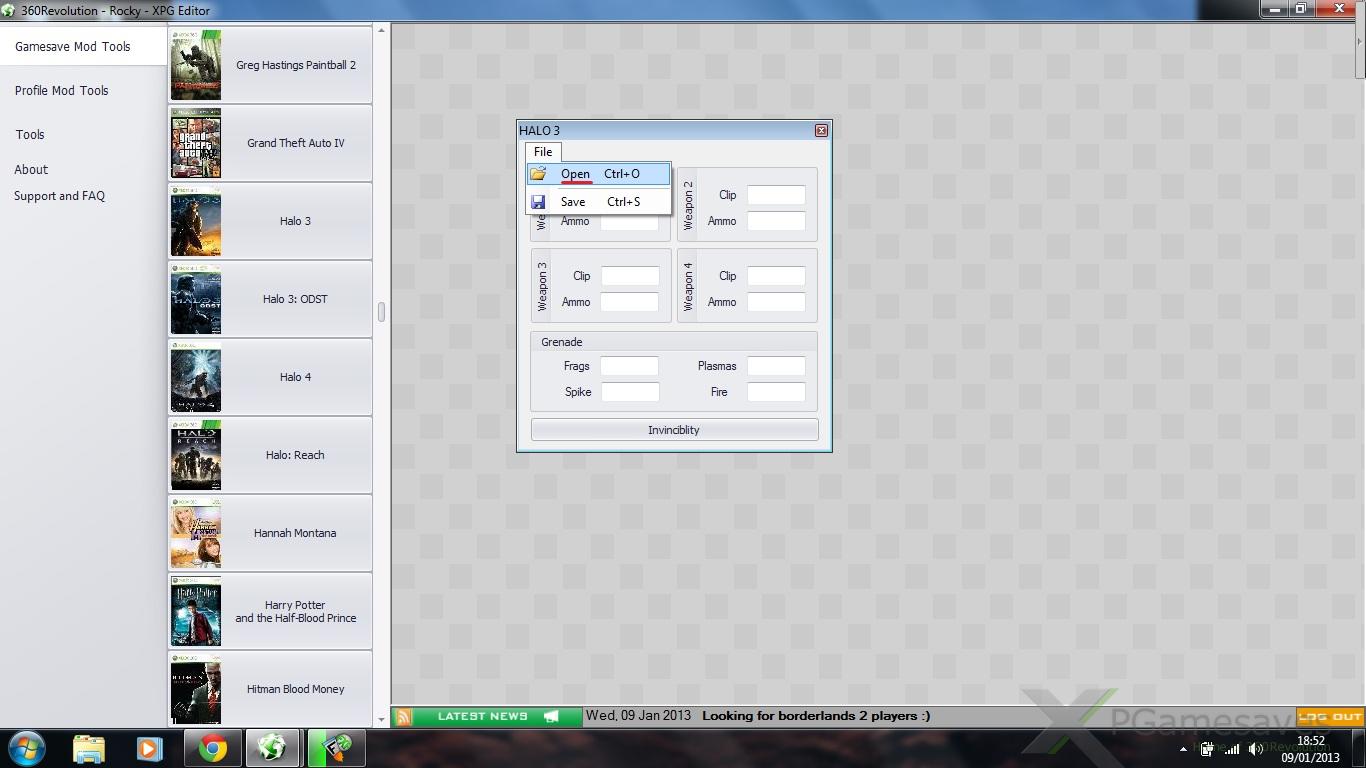1366x768 pixels.
Task: Choose Save Ctrl+S from File menu
Action: 599,202
